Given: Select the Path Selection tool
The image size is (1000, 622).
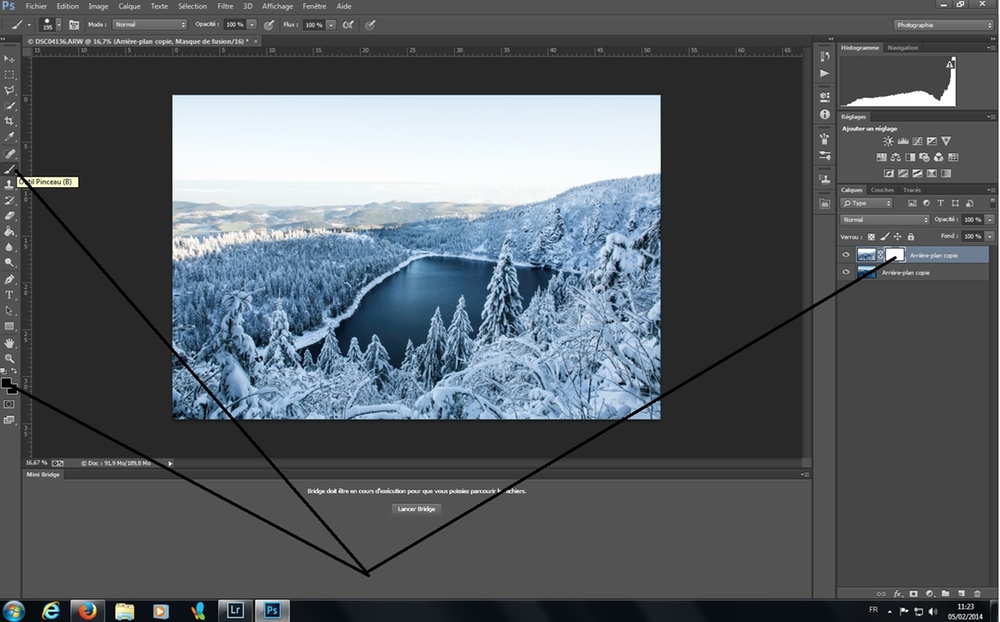Looking at the screenshot, I should pos(9,311).
